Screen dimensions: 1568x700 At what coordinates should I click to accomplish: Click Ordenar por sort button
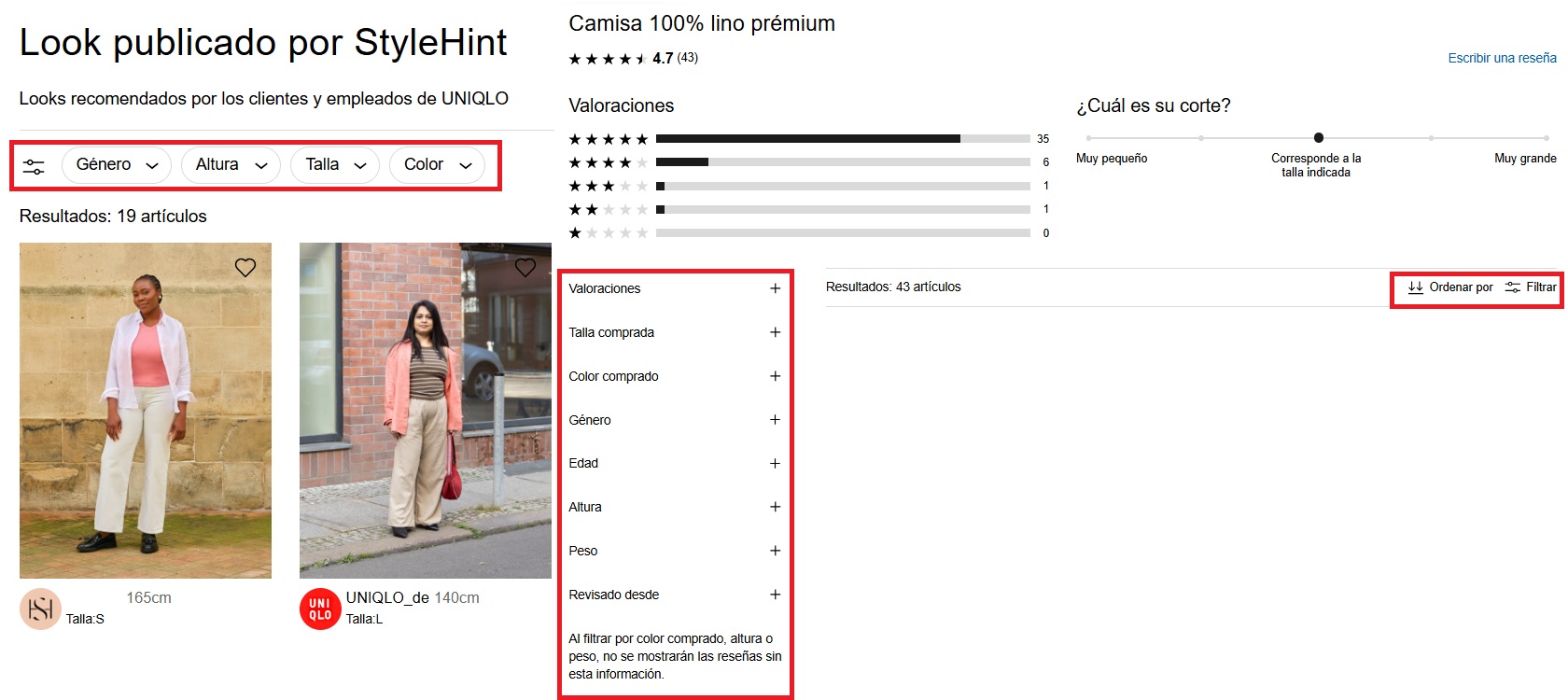tap(1450, 287)
